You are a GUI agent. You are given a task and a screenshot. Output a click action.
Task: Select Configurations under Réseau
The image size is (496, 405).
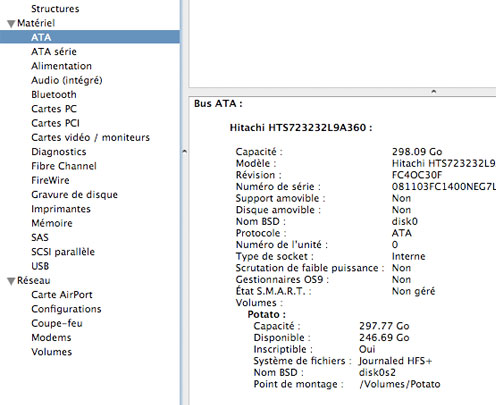(66, 309)
